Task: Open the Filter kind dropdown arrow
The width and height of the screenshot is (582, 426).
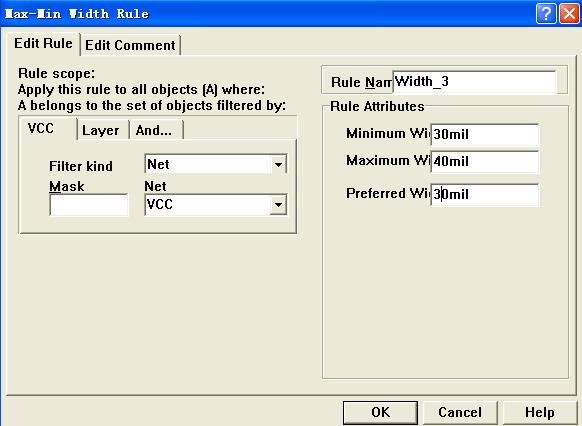Action: (x=278, y=164)
